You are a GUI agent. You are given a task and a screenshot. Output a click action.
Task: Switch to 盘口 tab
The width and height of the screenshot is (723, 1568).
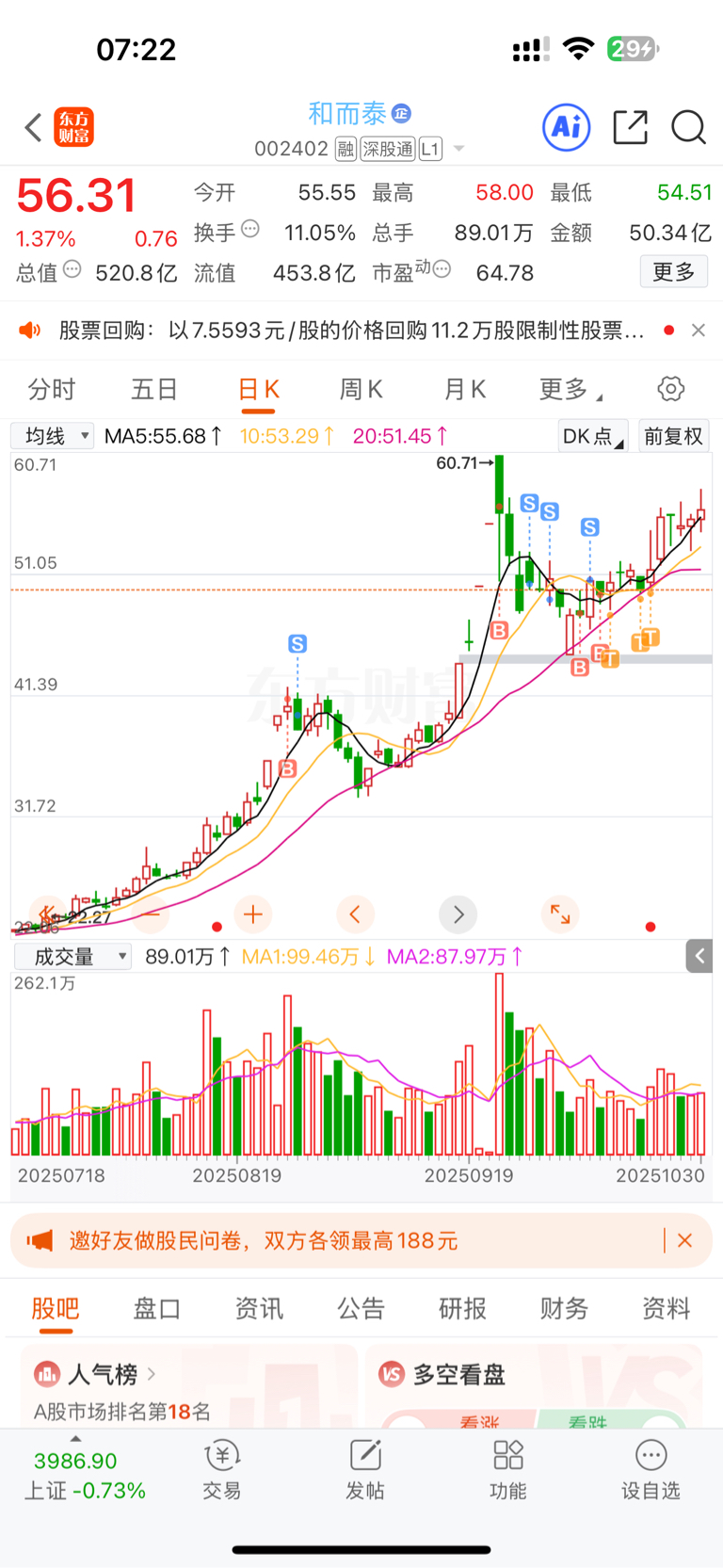coord(157,1308)
